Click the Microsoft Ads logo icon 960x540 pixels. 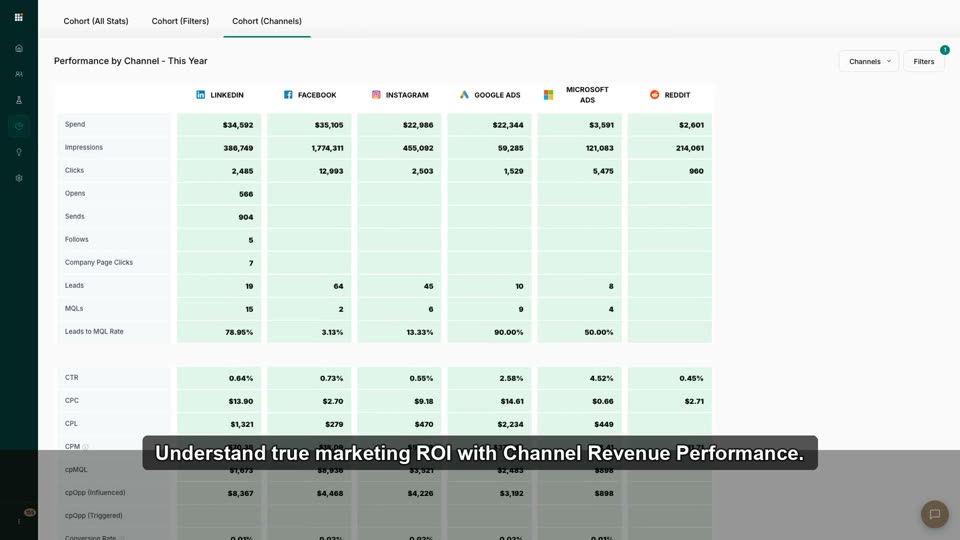pyautogui.click(x=549, y=95)
